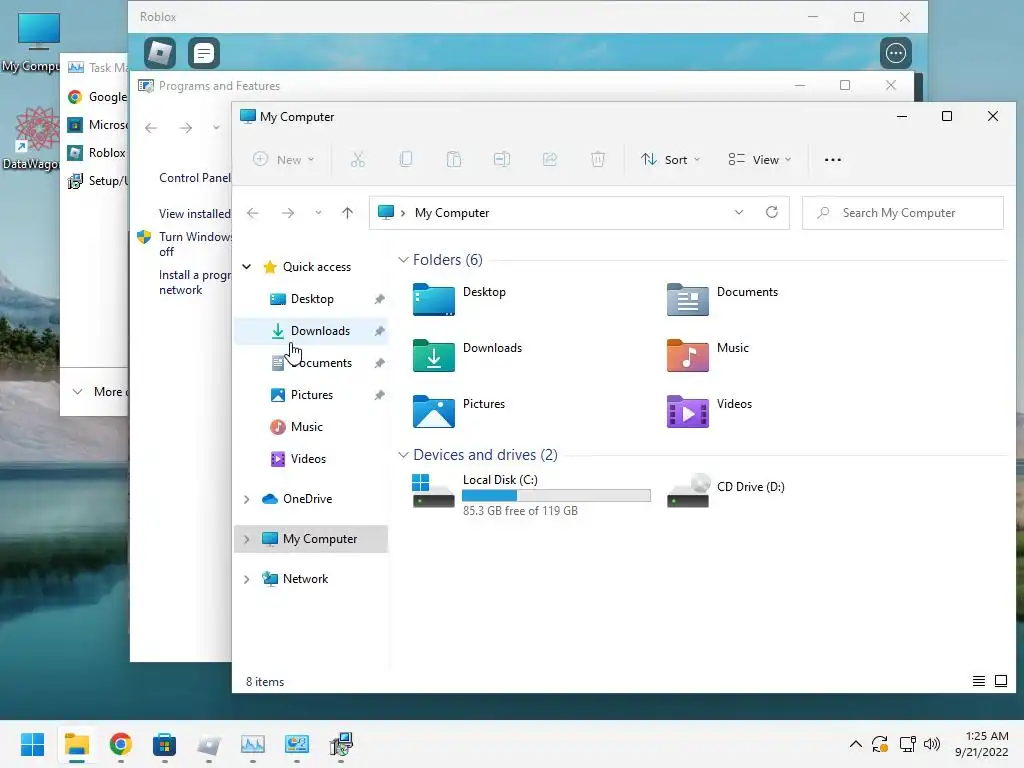Viewport: 1024px width, 768px height.
Task: Go up one level with Up arrow
Action: pos(347,213)
